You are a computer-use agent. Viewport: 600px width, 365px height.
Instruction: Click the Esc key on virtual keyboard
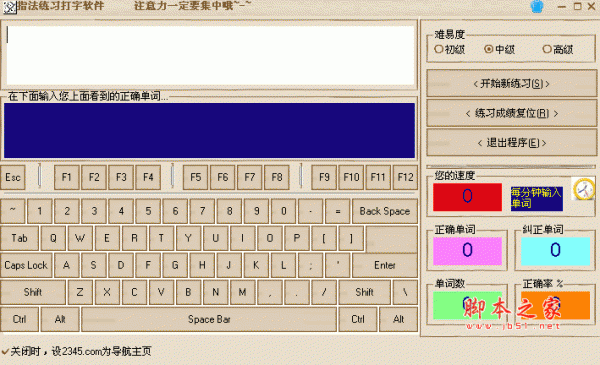click(x=13, y=177)
